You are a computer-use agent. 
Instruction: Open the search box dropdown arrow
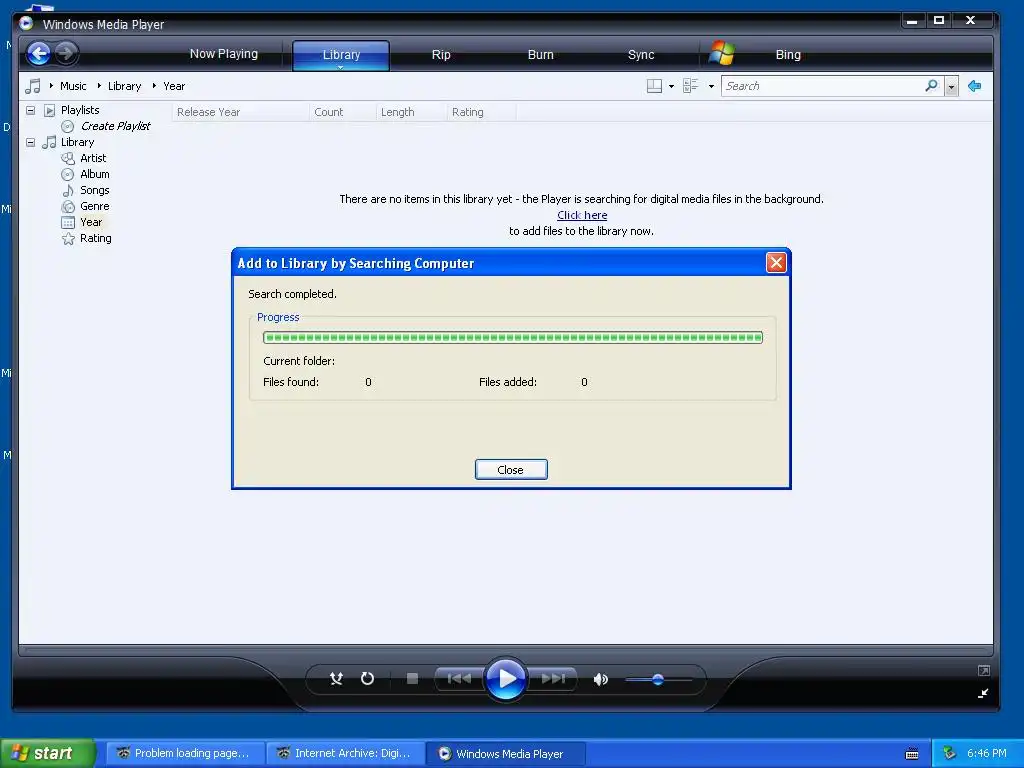952,86
